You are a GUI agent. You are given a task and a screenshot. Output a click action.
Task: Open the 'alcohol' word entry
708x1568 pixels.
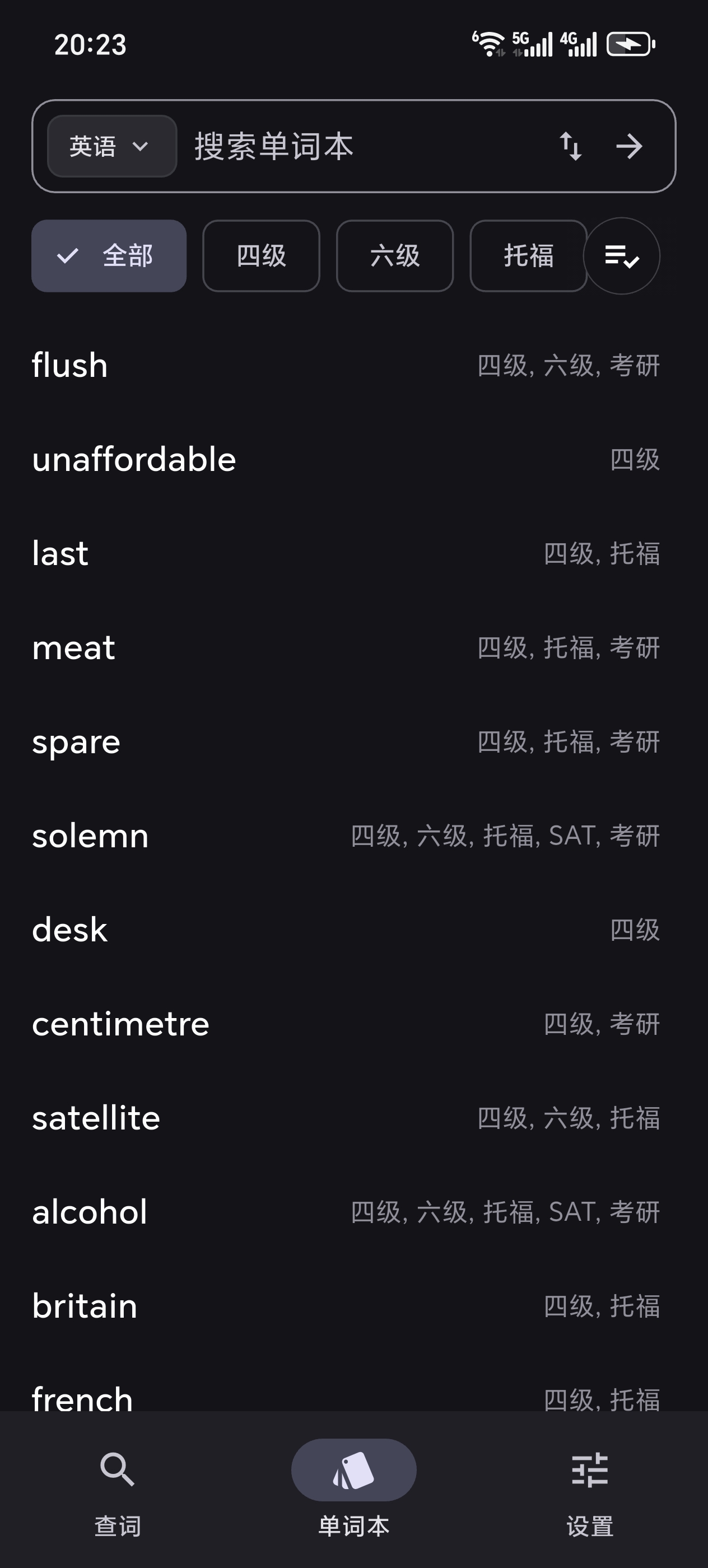point(90,1212)
